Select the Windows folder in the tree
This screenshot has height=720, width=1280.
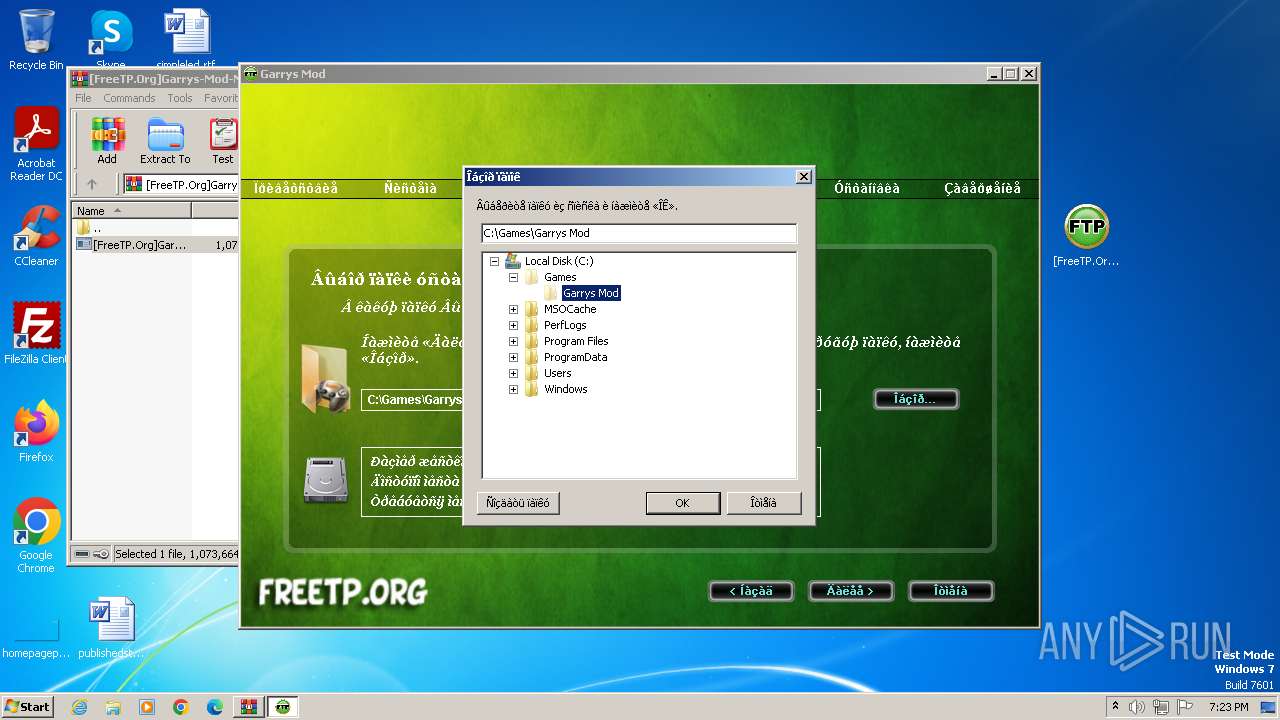click(x=565, y=389)
